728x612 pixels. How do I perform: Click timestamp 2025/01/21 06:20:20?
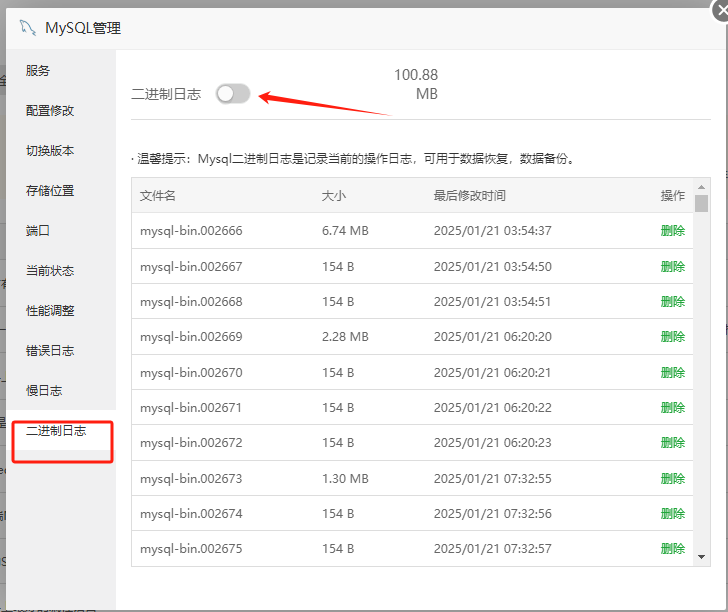click(493, 337)
